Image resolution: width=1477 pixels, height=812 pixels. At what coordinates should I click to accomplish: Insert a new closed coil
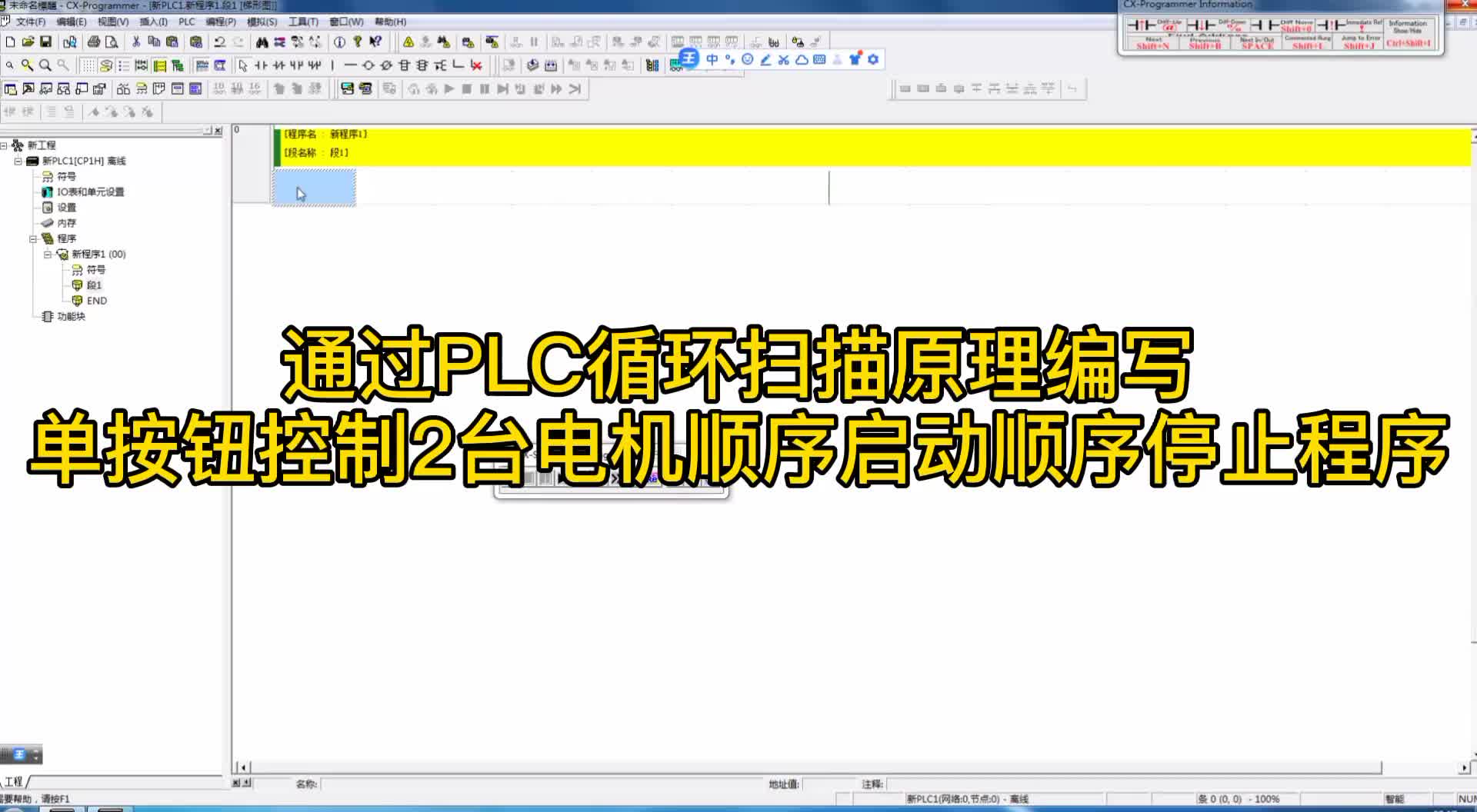[x=386, y=65]
